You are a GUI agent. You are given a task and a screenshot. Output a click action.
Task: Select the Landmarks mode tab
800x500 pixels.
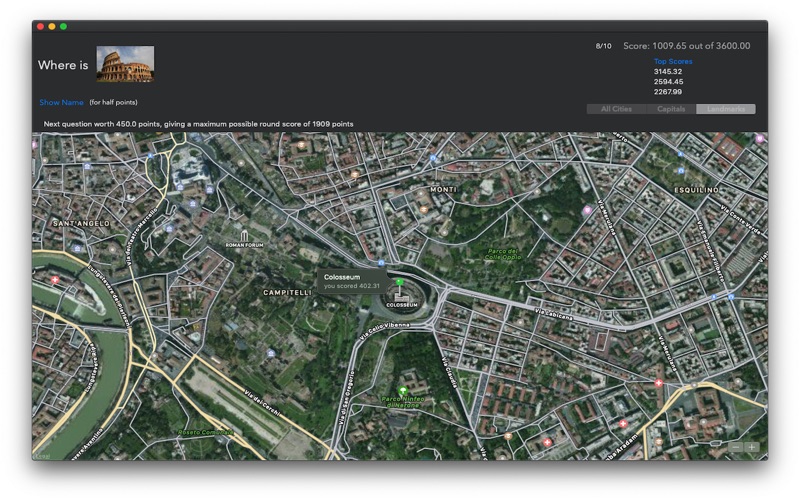[x=726, y=109]
